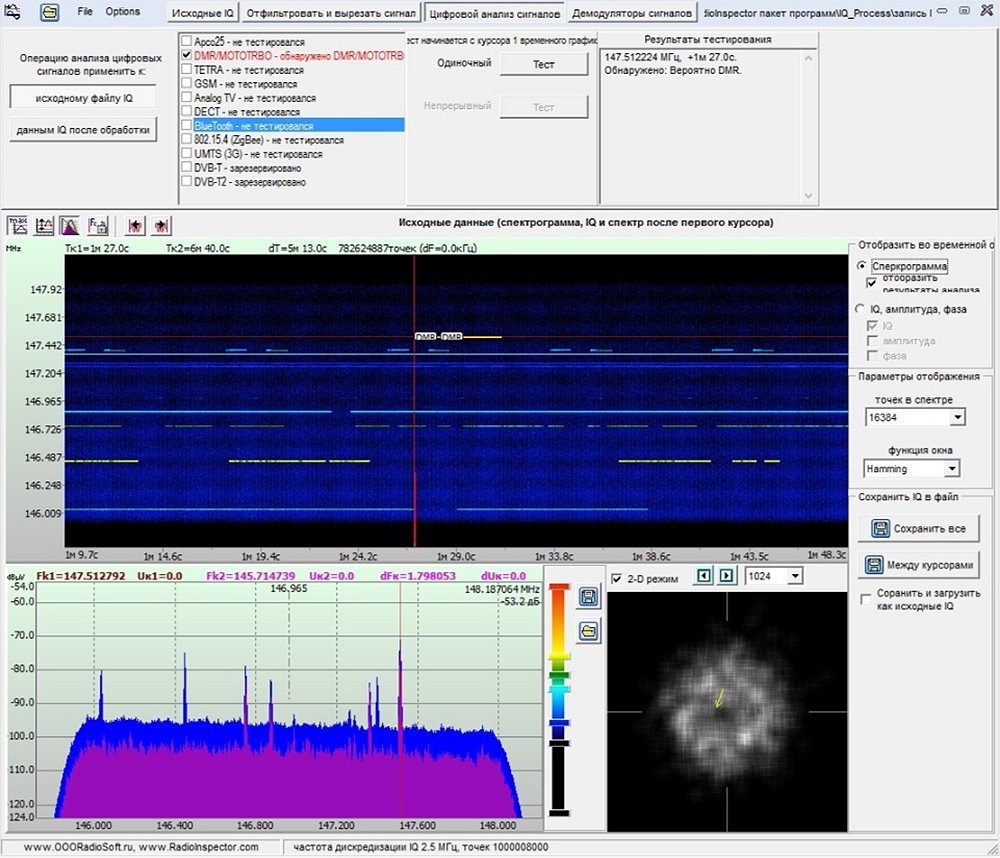The image size is (1000, 858).
Task: Toggle the filled spectrum display icon
Action: click(x=71, y=225)
